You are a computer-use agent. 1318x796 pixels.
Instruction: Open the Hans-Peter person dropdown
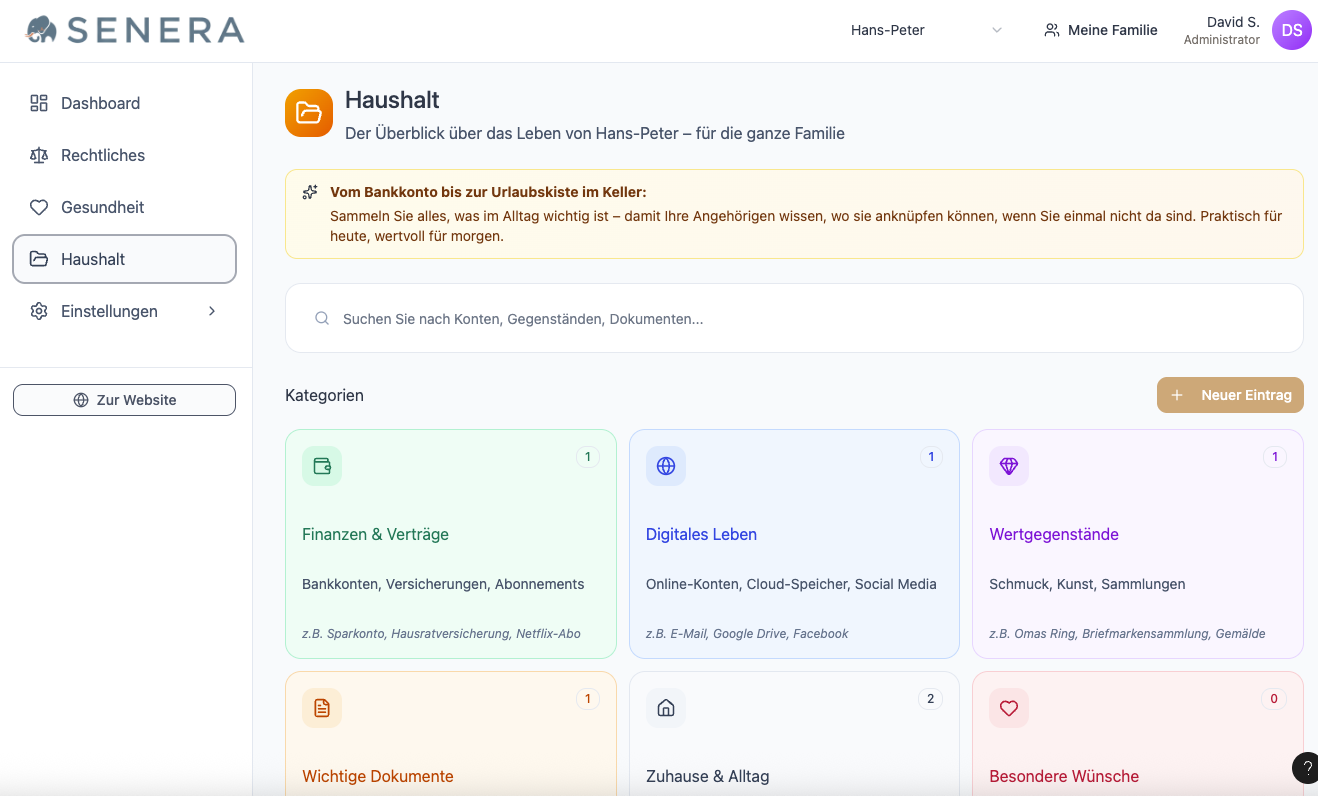point(925,30)
